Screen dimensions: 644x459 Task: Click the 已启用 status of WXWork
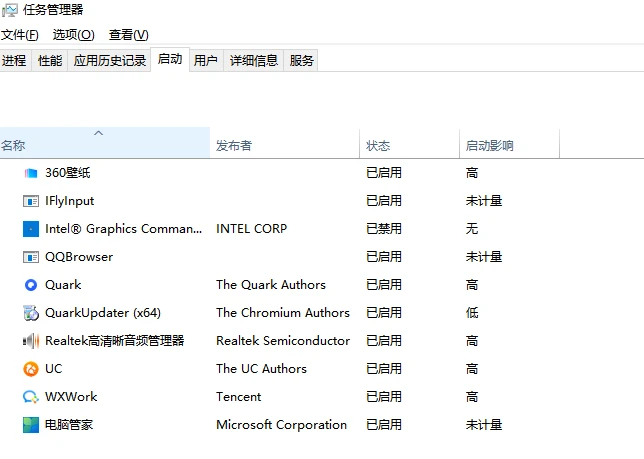(x=384, y=397)
